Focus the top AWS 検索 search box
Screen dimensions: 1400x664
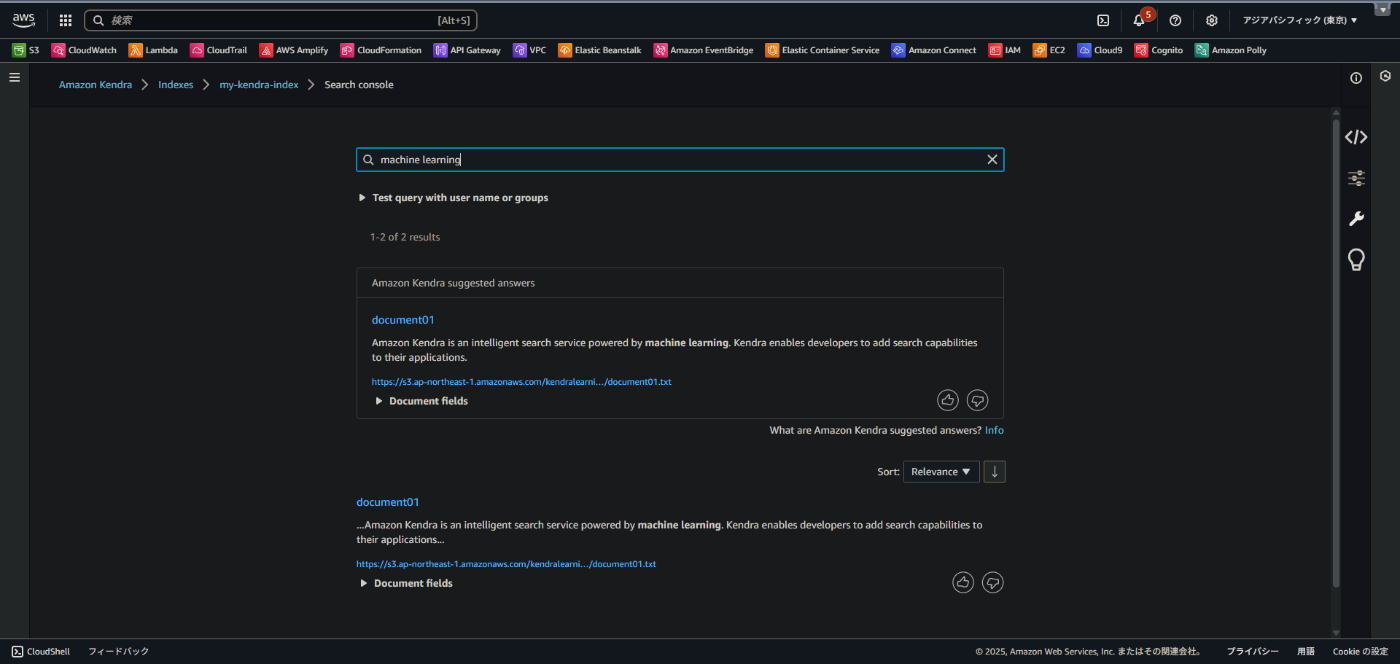point(280,20)
